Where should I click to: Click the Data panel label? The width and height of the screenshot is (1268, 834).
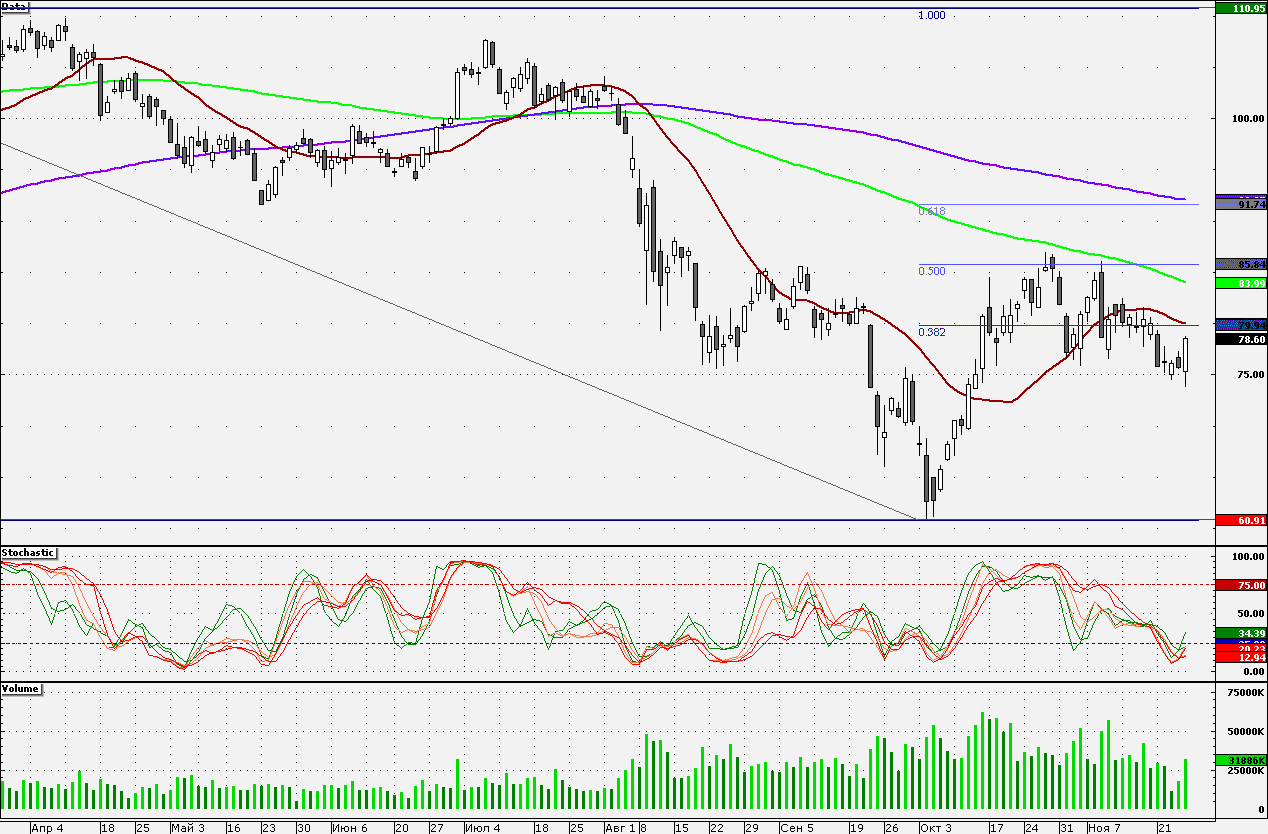click(14, 6)
